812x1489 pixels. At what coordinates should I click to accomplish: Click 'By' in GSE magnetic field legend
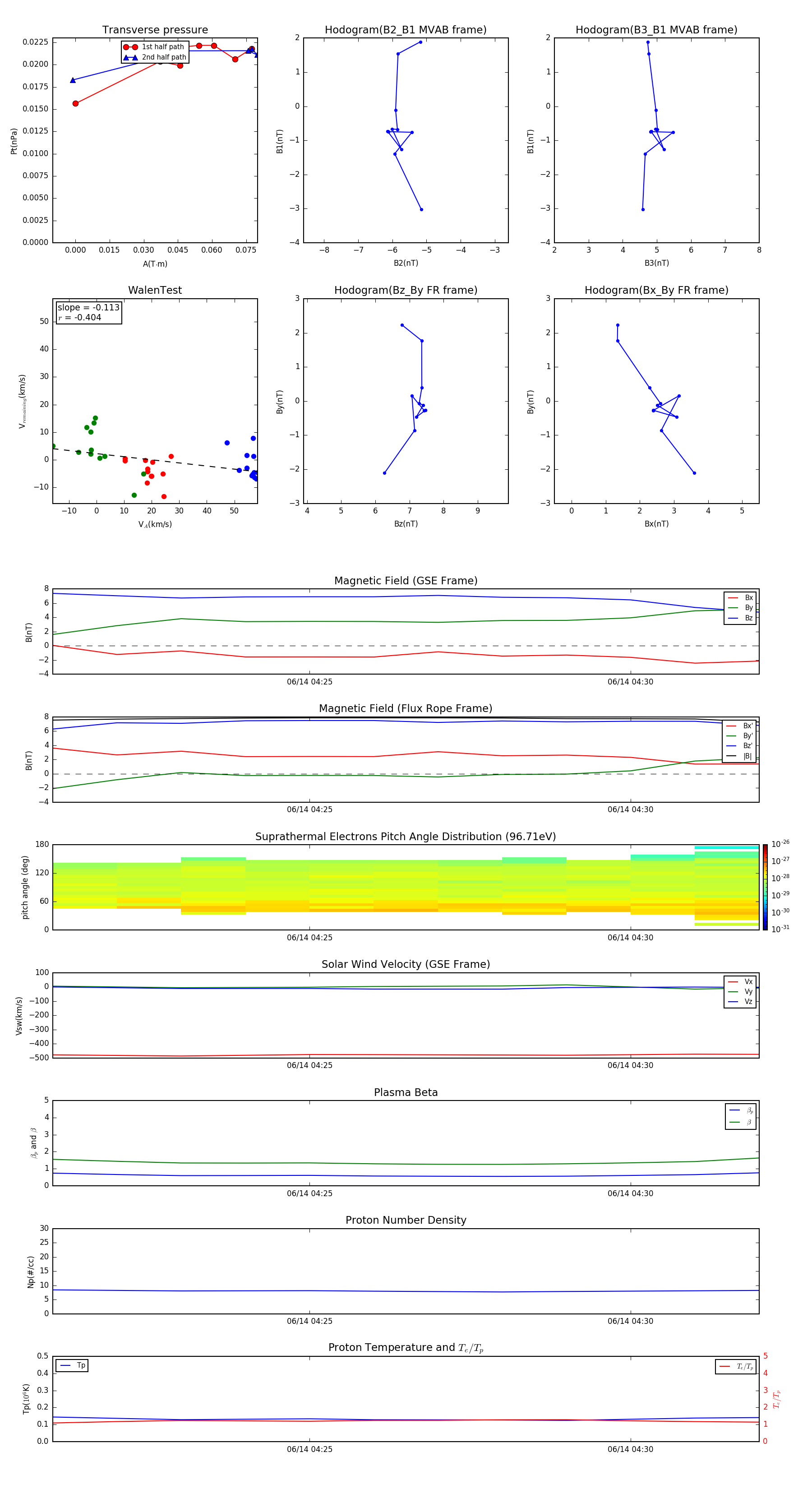(x=748, y=608)
